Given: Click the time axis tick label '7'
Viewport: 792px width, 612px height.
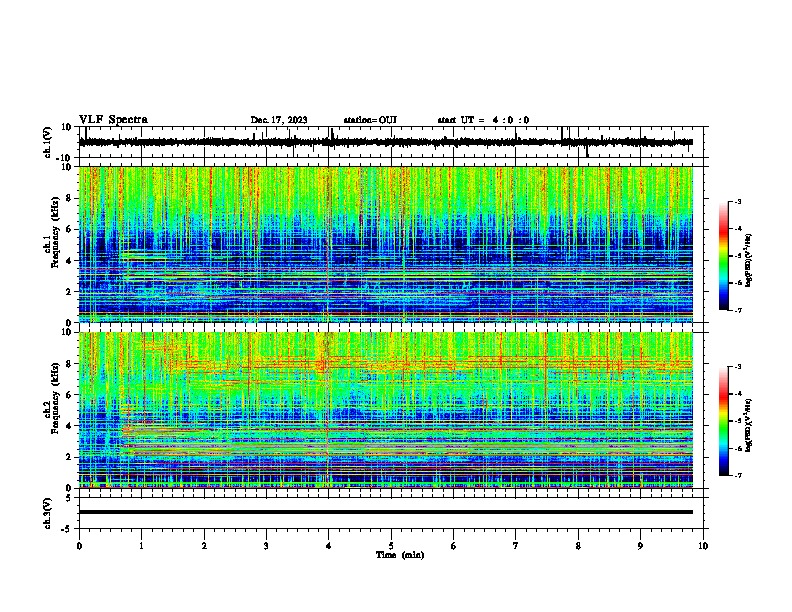Looking at the screenshot, I should (516, 546).
